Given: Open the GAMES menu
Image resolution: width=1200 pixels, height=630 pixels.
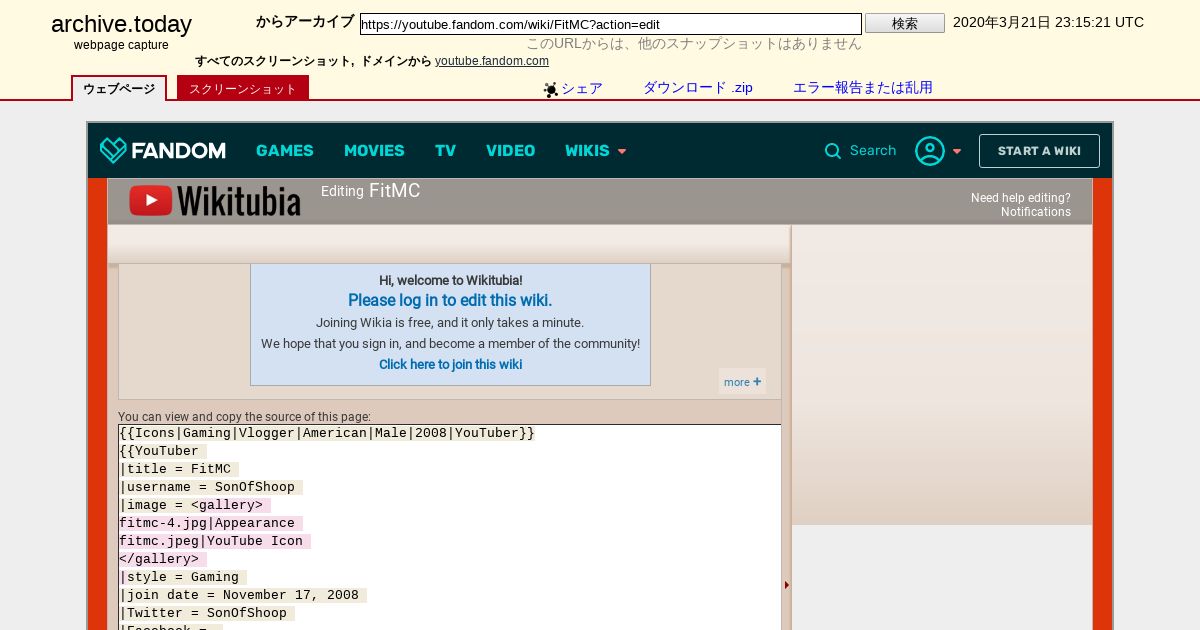Looking at the screenshot, I should [x=285, y=151].
